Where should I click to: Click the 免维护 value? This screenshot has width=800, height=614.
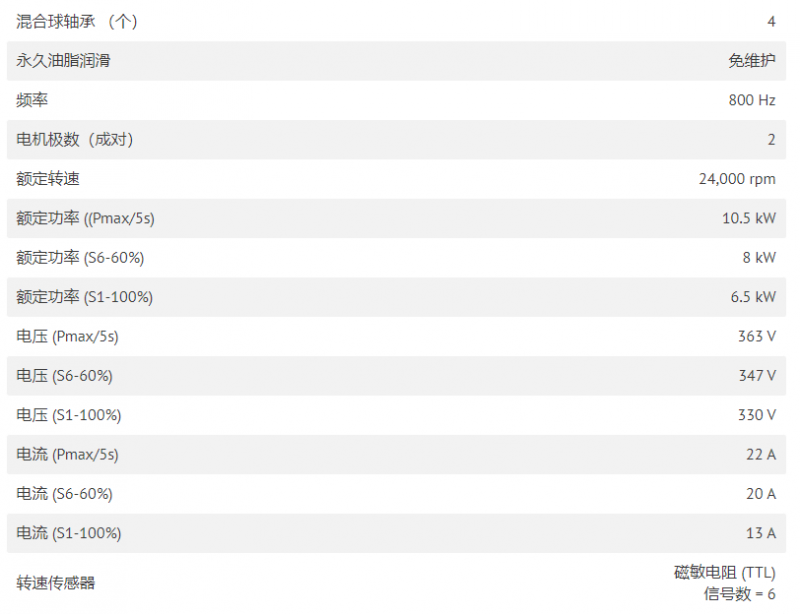click(752, 61)
